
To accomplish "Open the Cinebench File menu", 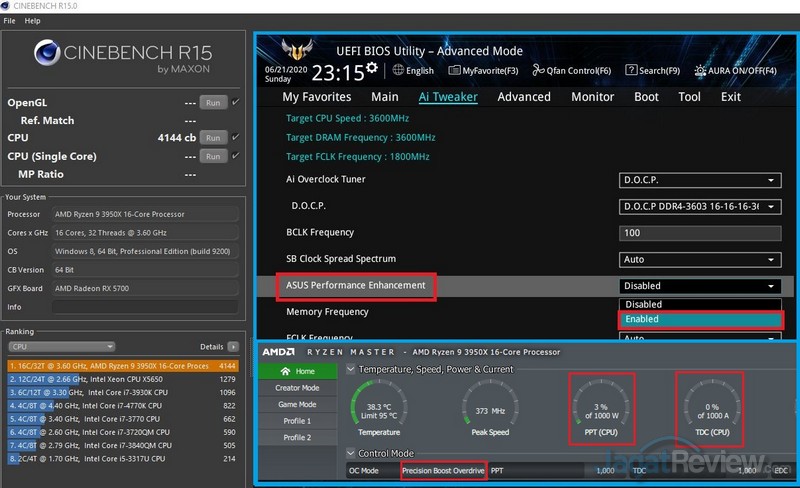I will pyautogui.click(x=9, y=21).
